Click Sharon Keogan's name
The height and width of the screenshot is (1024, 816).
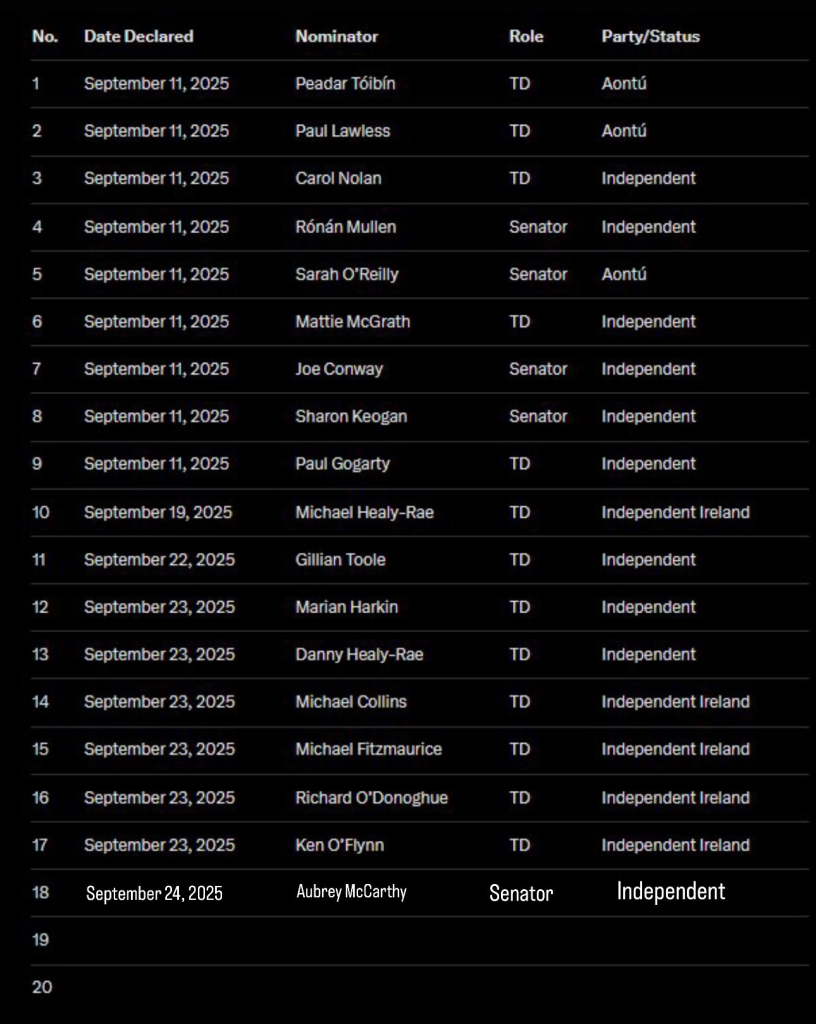[x=351, y=416]
